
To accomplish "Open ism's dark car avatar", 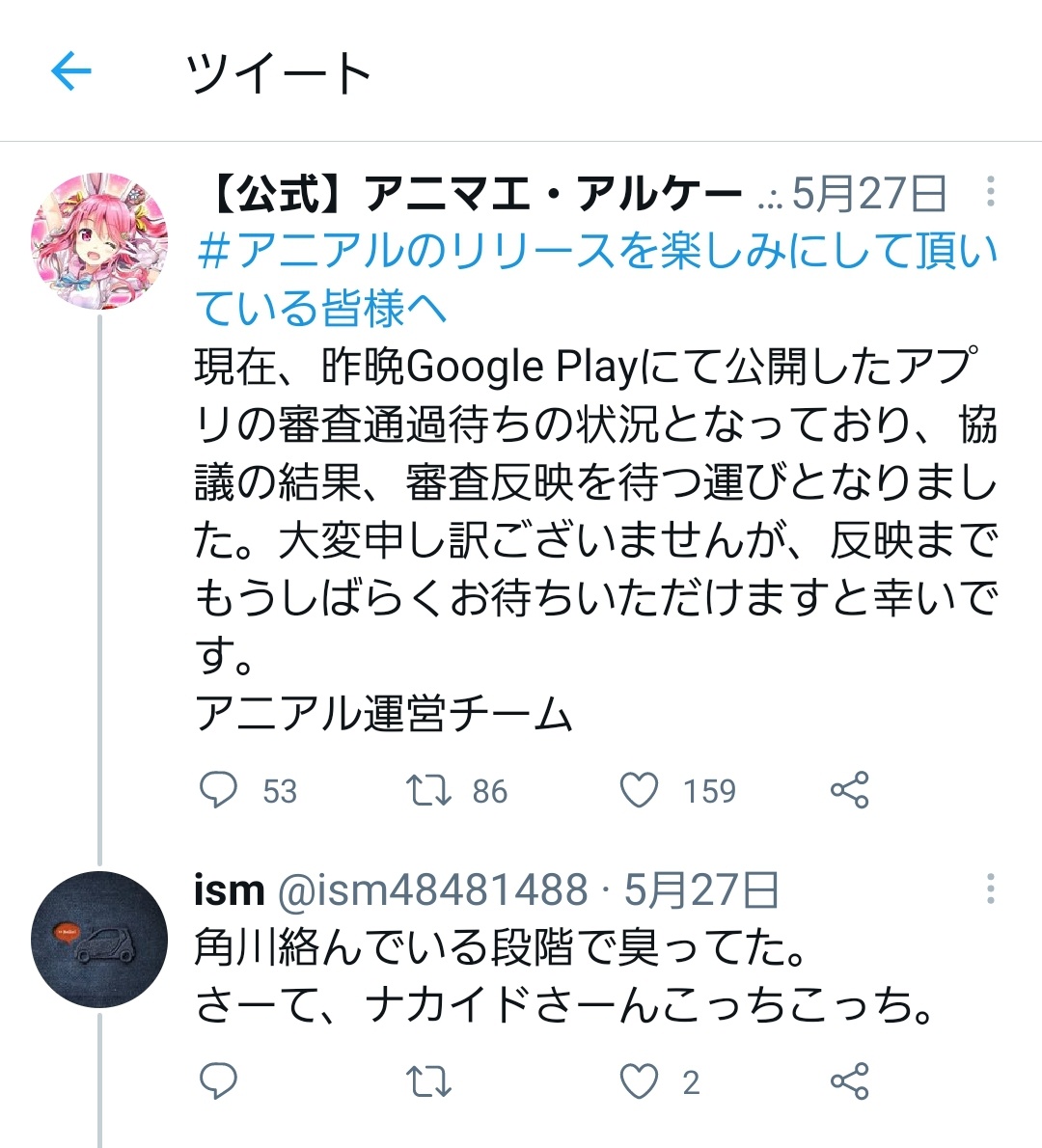I will pos(98,940).
